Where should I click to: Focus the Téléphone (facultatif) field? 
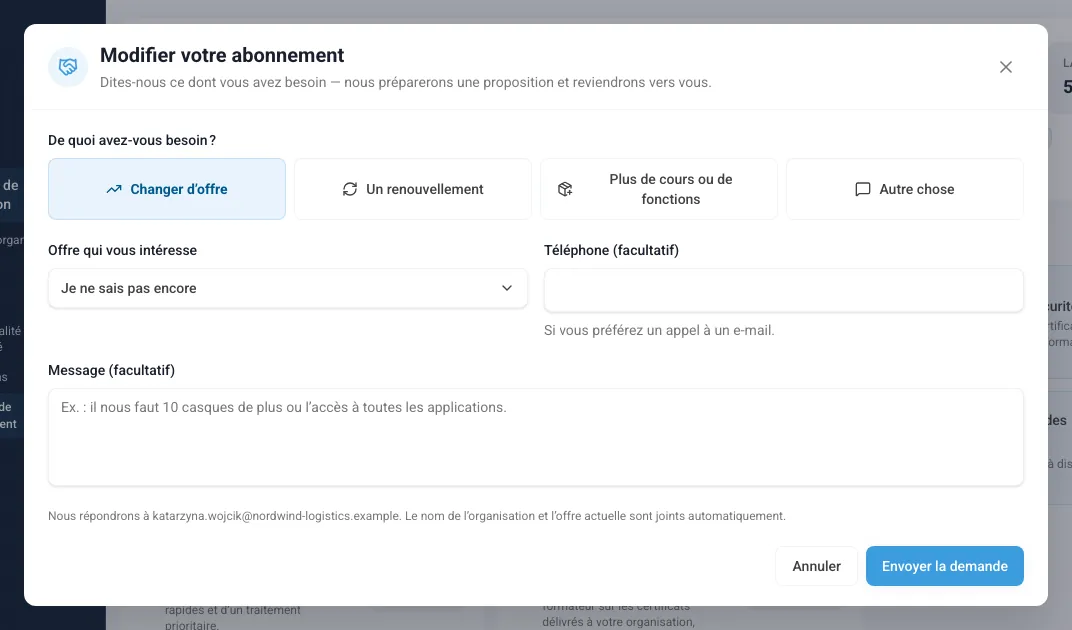pyautogui.click(x=783, y=290)
